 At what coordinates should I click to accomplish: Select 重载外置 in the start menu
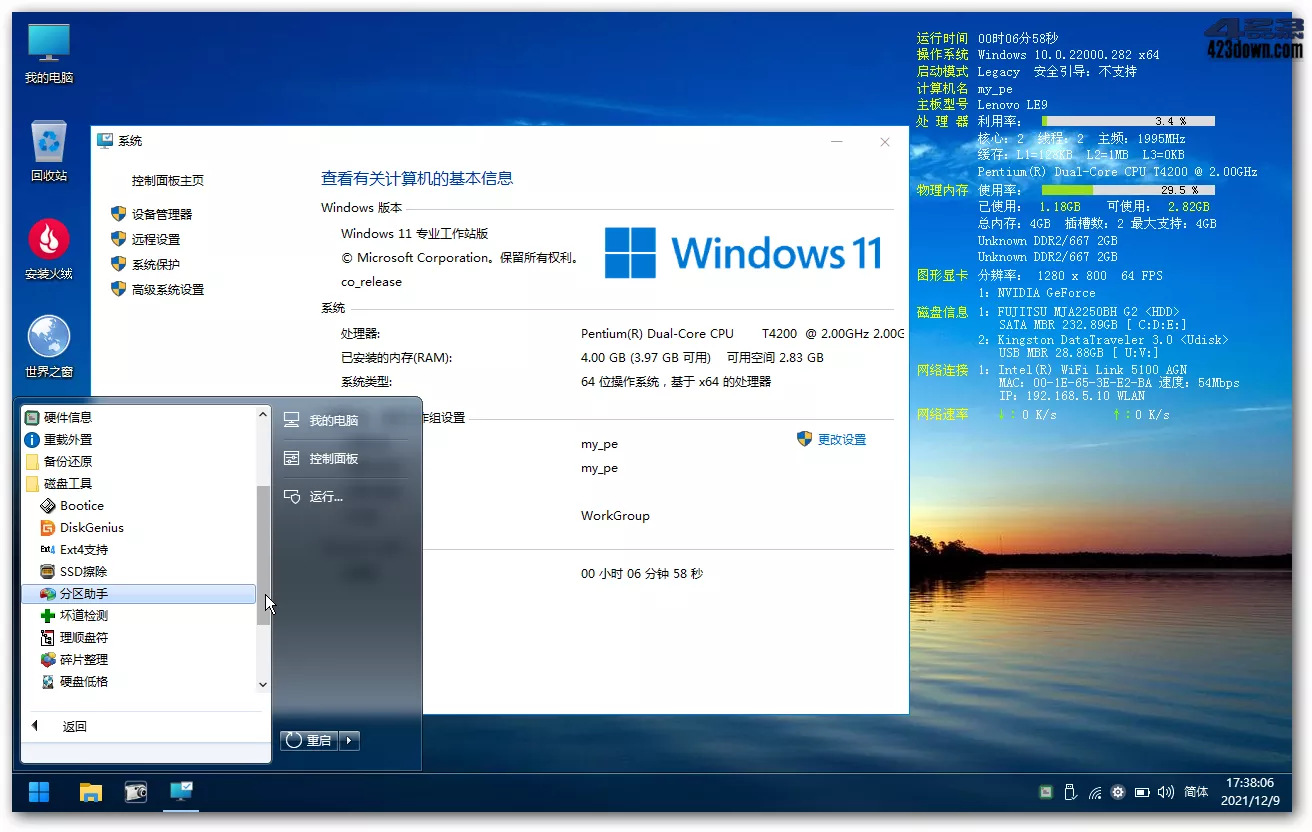click(x=139, y=439)
